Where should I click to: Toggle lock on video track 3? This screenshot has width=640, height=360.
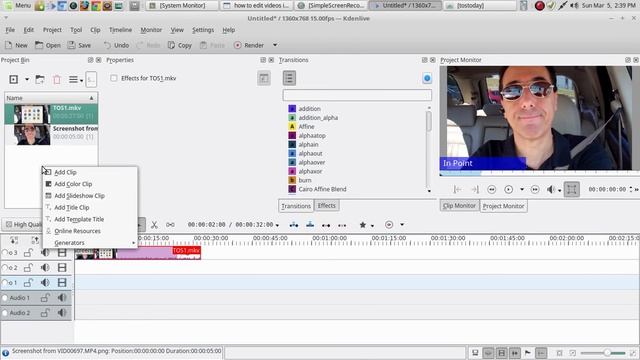[28, 253]
